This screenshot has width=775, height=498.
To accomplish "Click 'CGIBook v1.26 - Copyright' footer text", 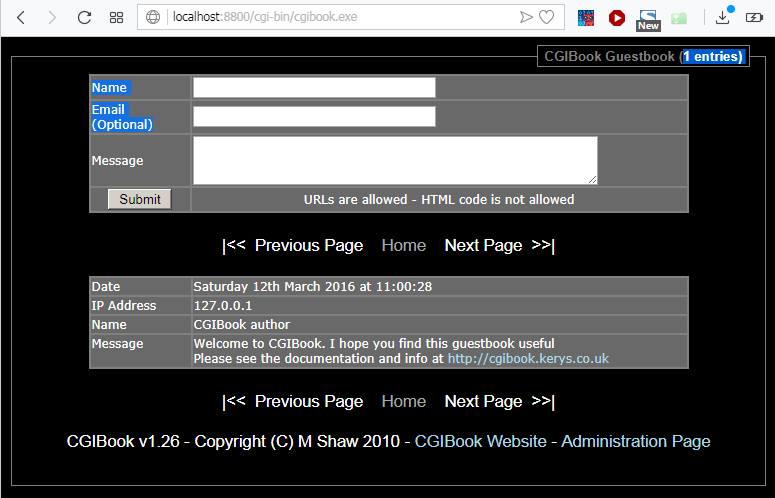I will (233, 441).
